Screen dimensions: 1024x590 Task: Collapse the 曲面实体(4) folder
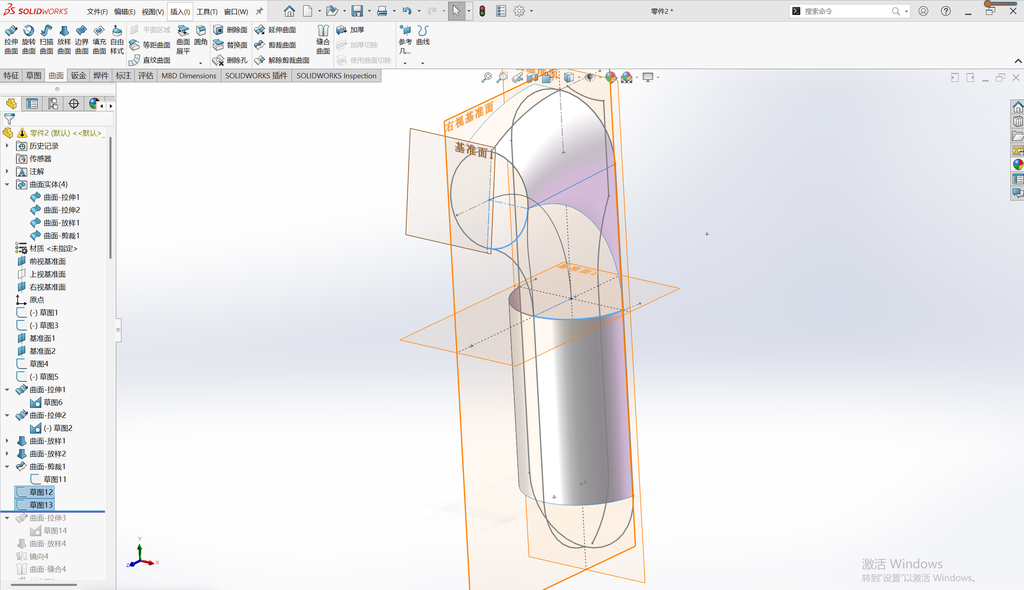[7, 184]
